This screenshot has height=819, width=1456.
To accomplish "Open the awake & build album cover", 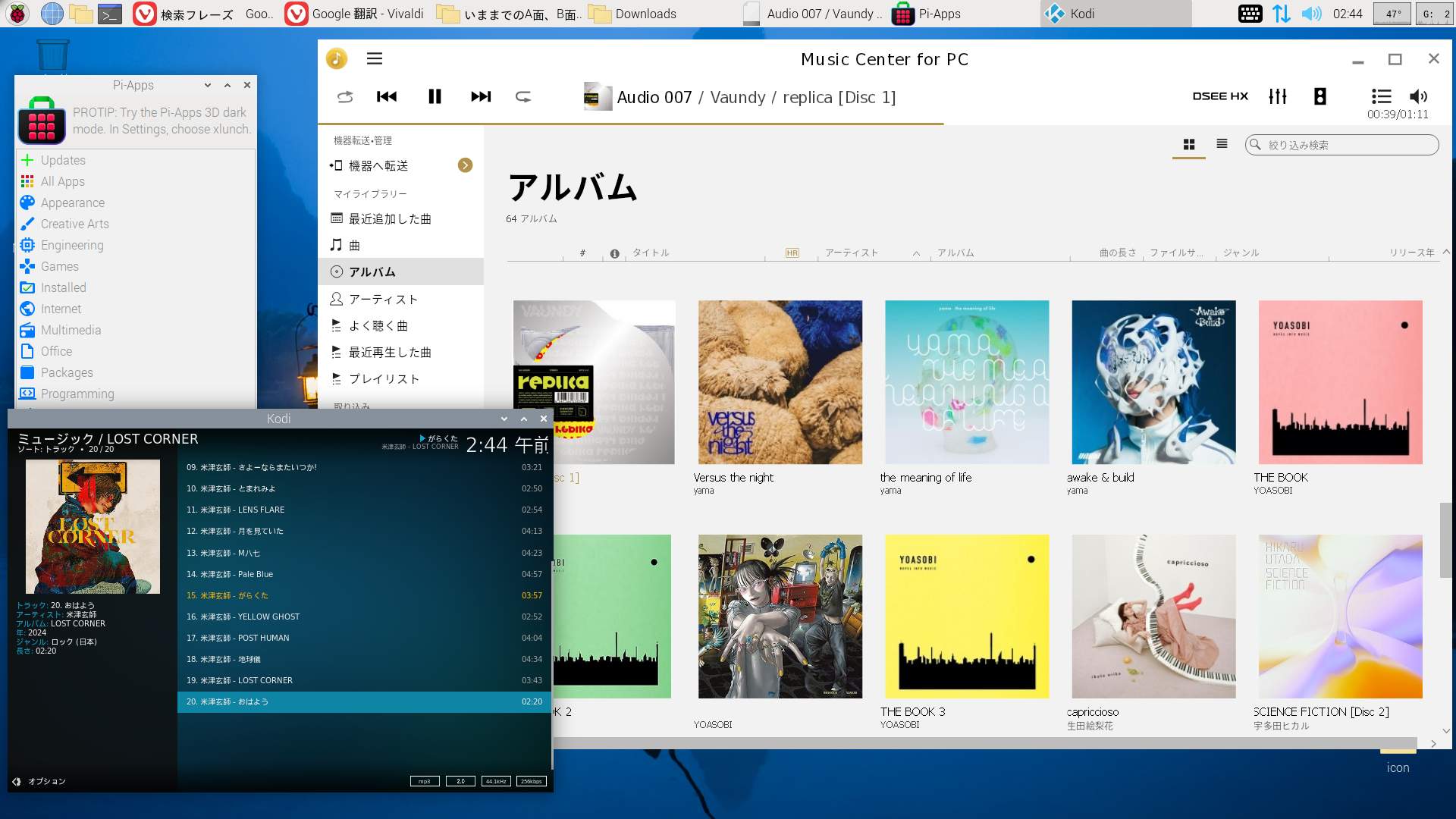I will coord(1153,382).
